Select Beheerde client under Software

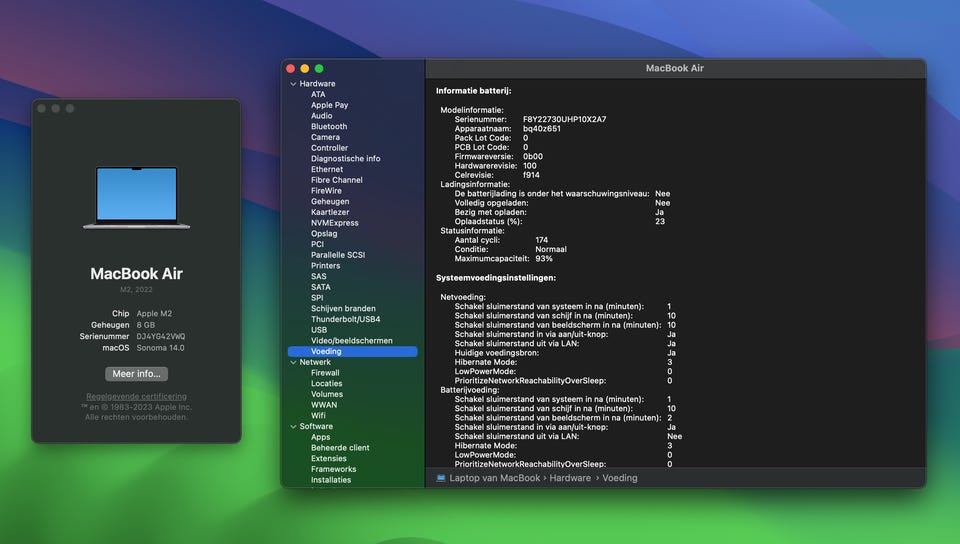click(340, 447)
